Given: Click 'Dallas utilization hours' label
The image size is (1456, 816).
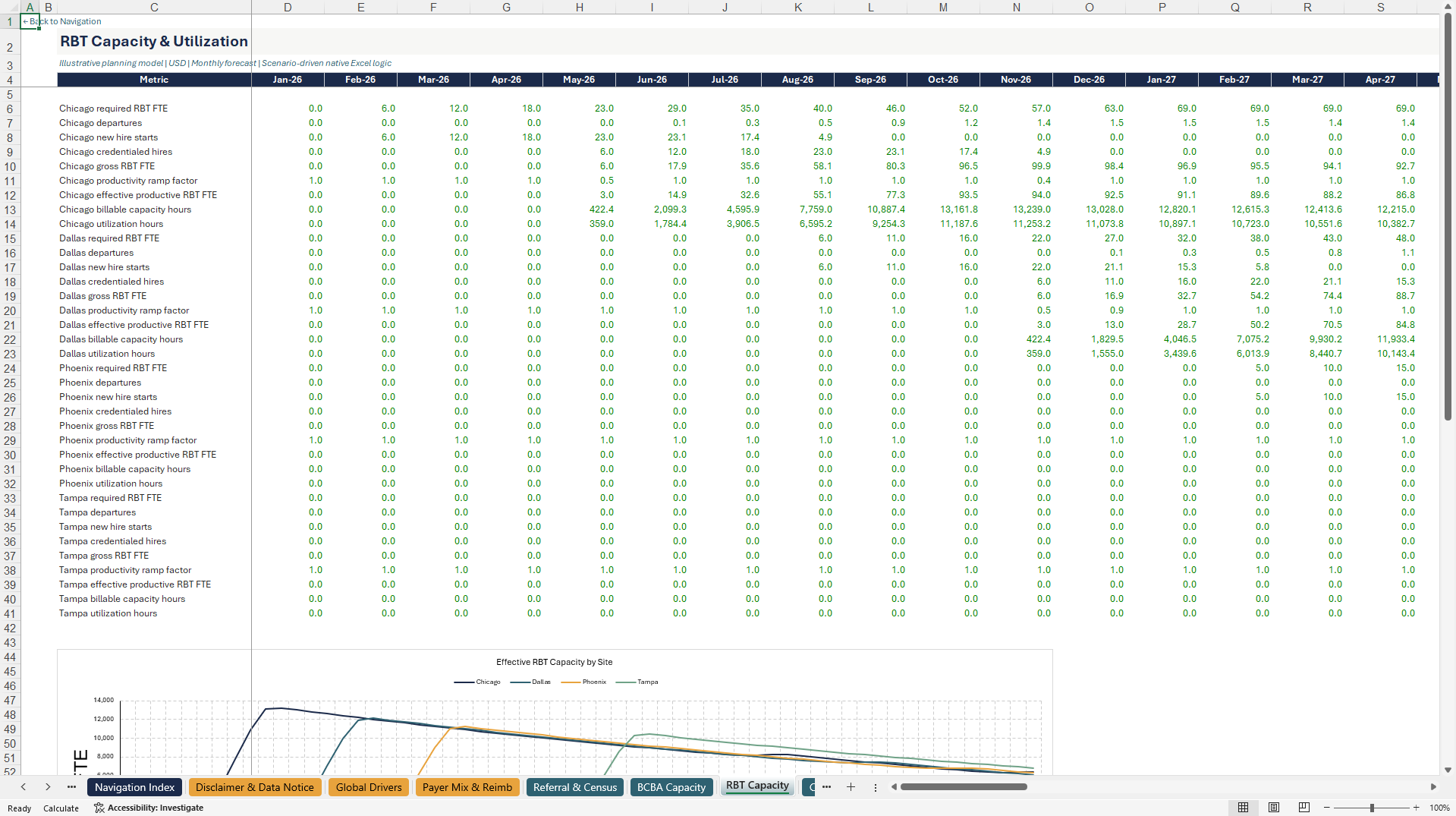Looking at the screenshot, I should (107, 354).
